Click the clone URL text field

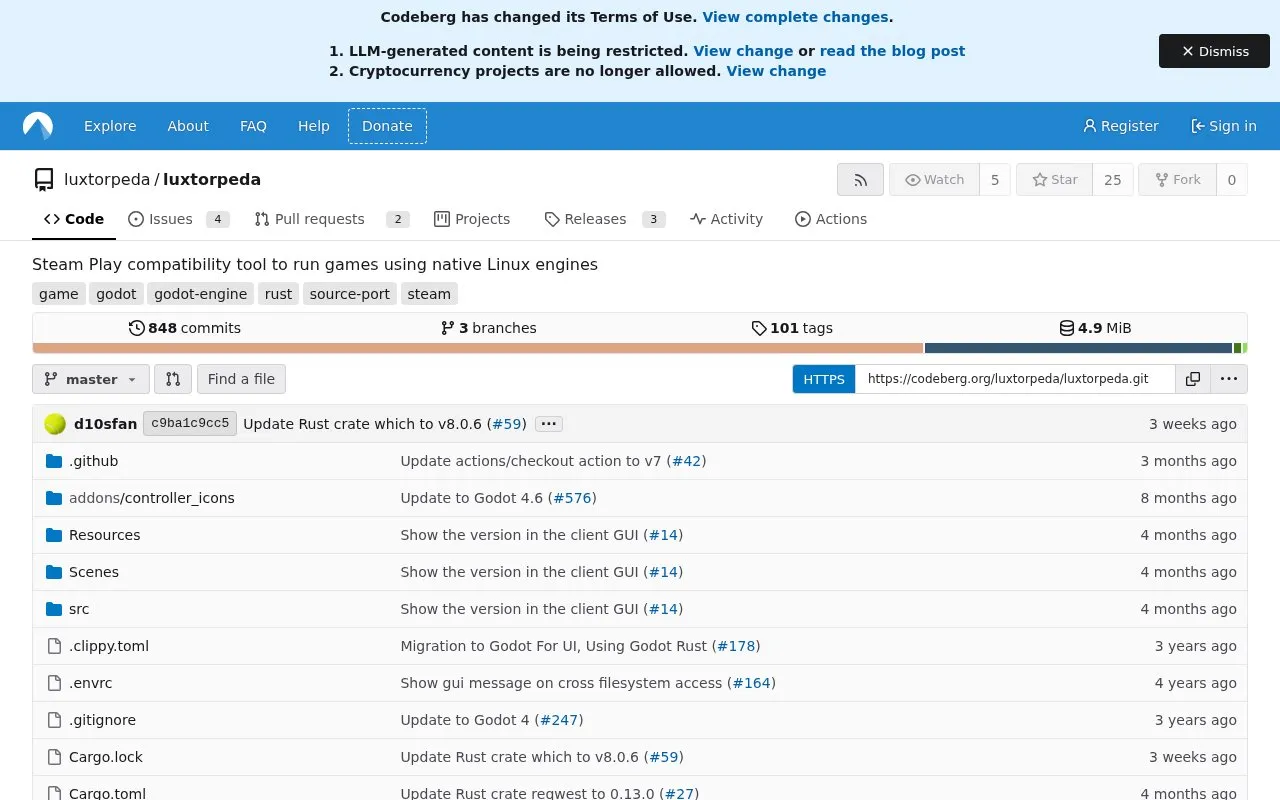[x=1015, y=379]
